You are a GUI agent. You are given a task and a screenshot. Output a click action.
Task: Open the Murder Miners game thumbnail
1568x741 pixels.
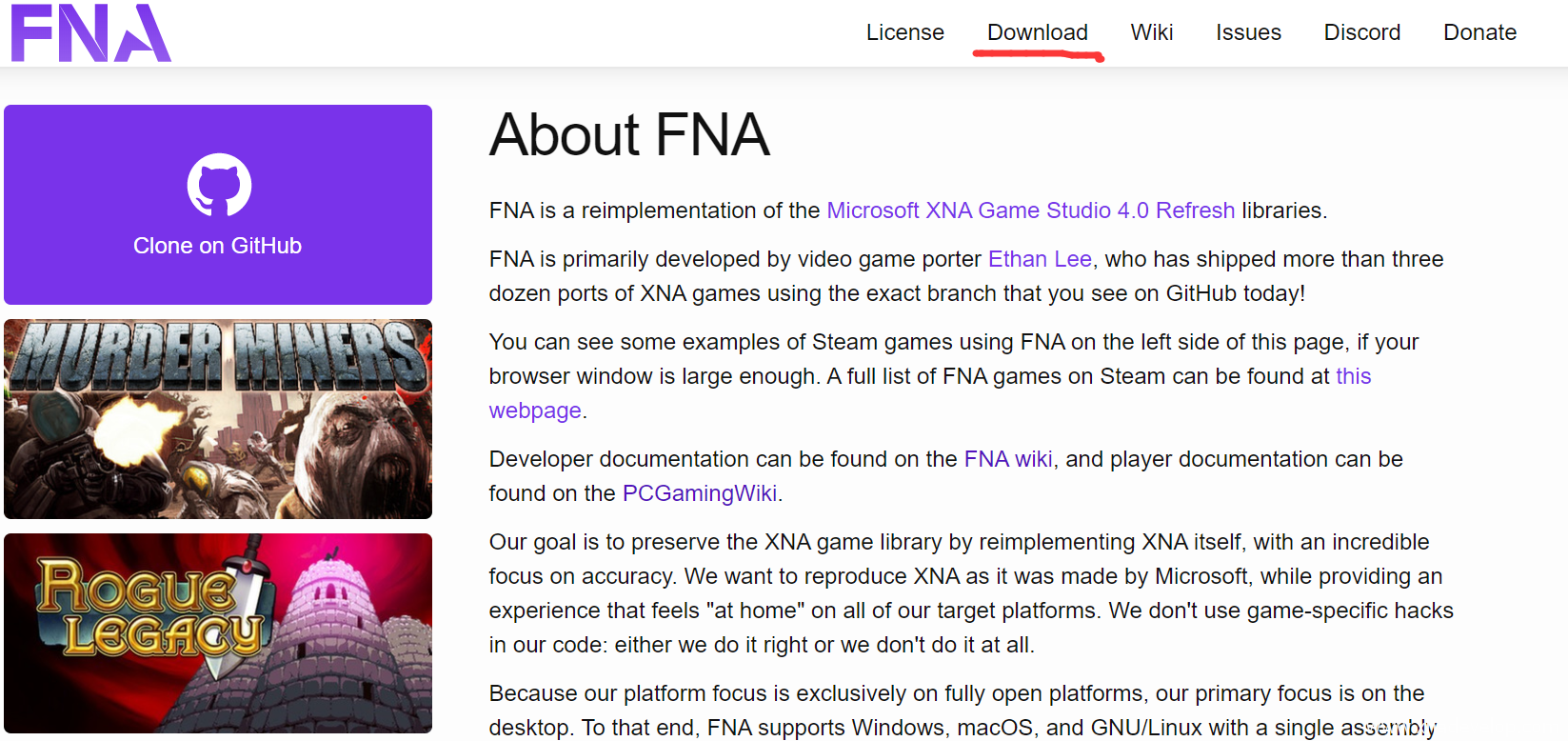(218, 419)
